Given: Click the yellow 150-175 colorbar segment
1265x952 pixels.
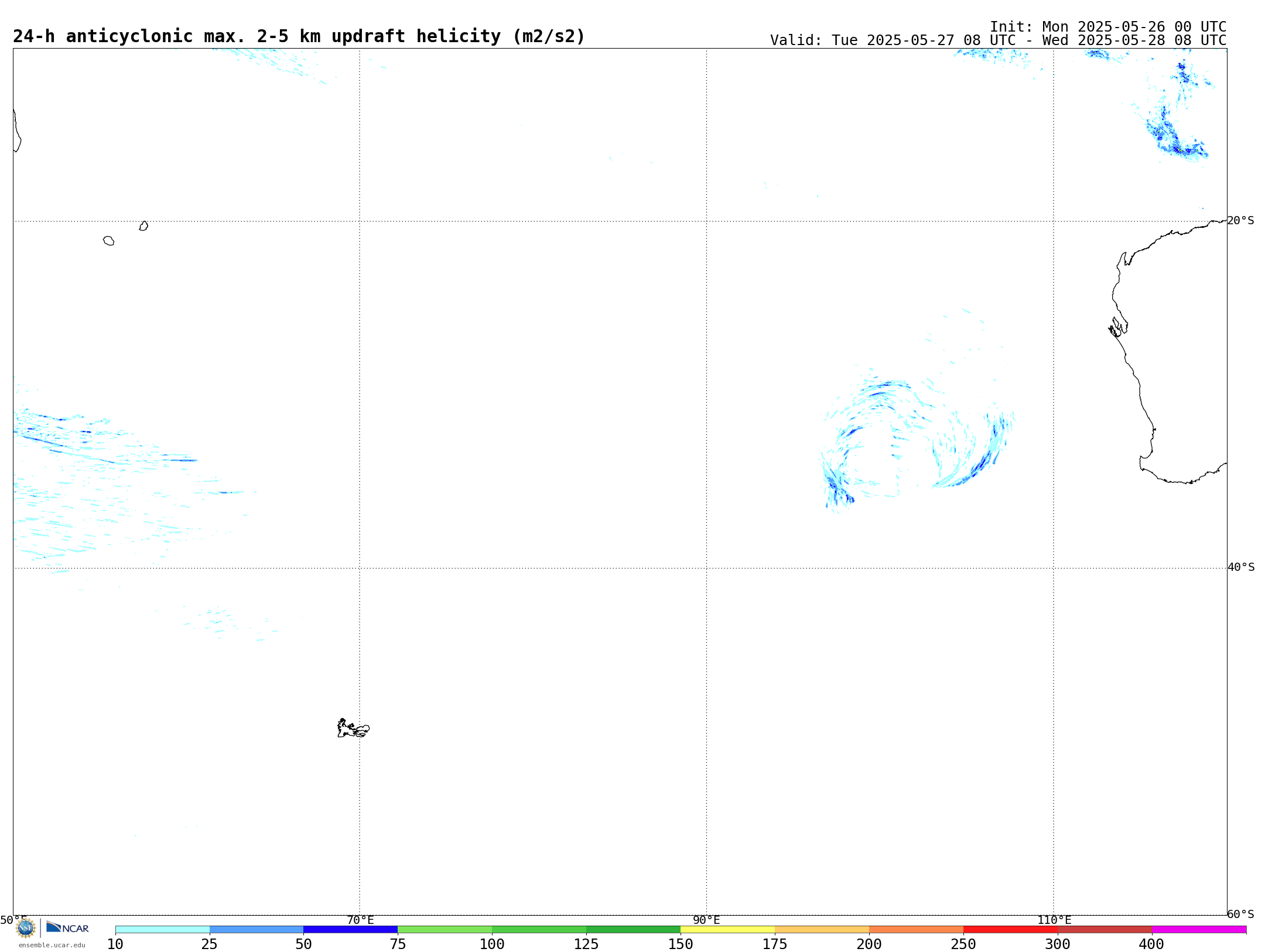Looking at the screenshot, I should click(x=728, y=930).
